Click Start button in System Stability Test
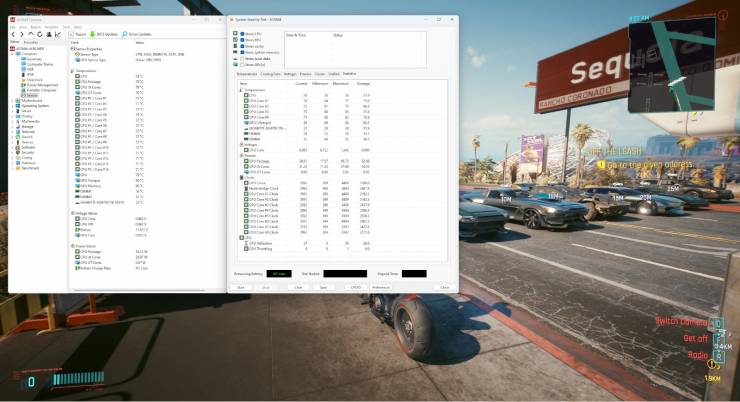The image size is (740, 402). click(x=241, y=287)
